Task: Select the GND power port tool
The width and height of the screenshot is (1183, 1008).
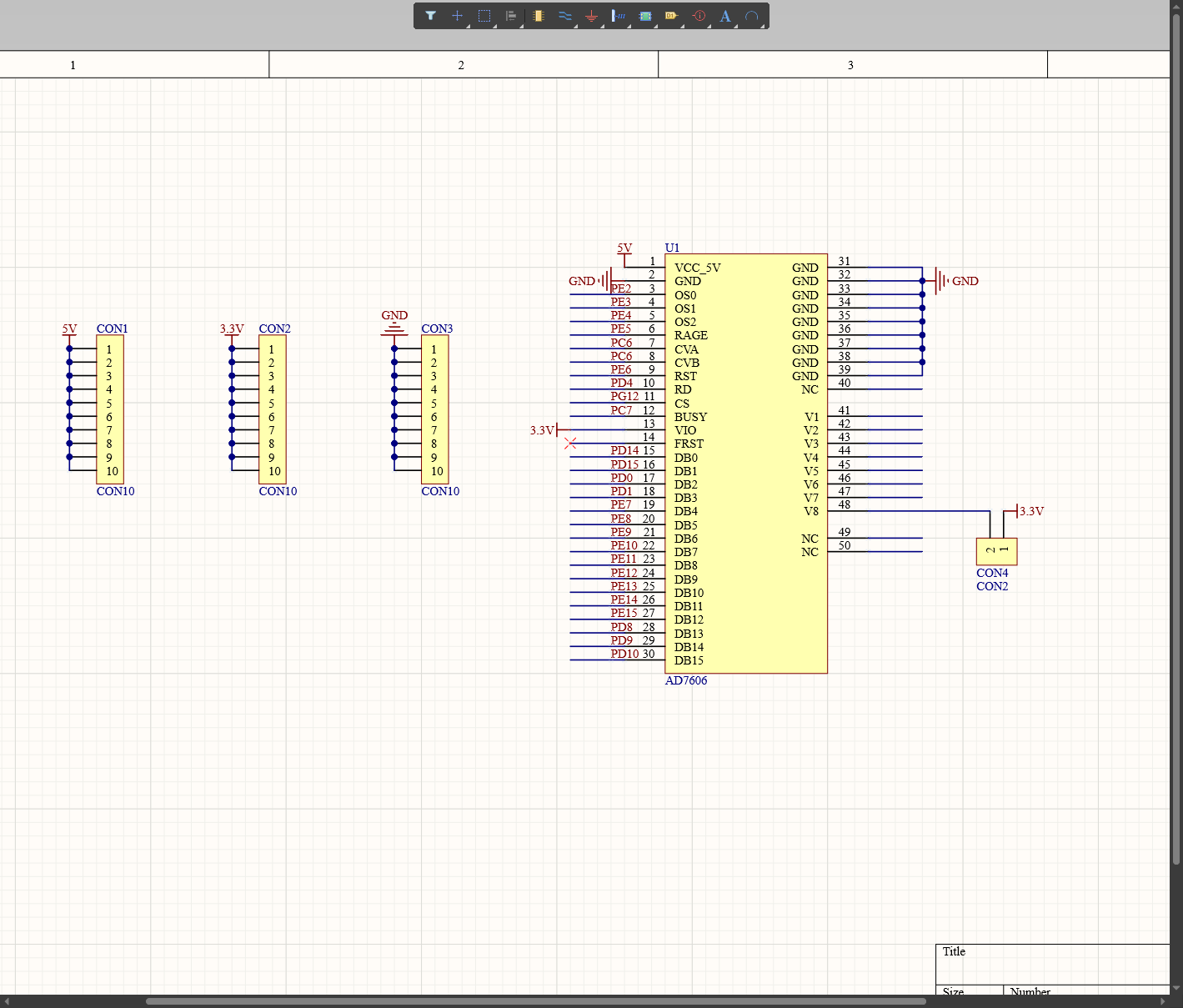Action: click(591, 16)
